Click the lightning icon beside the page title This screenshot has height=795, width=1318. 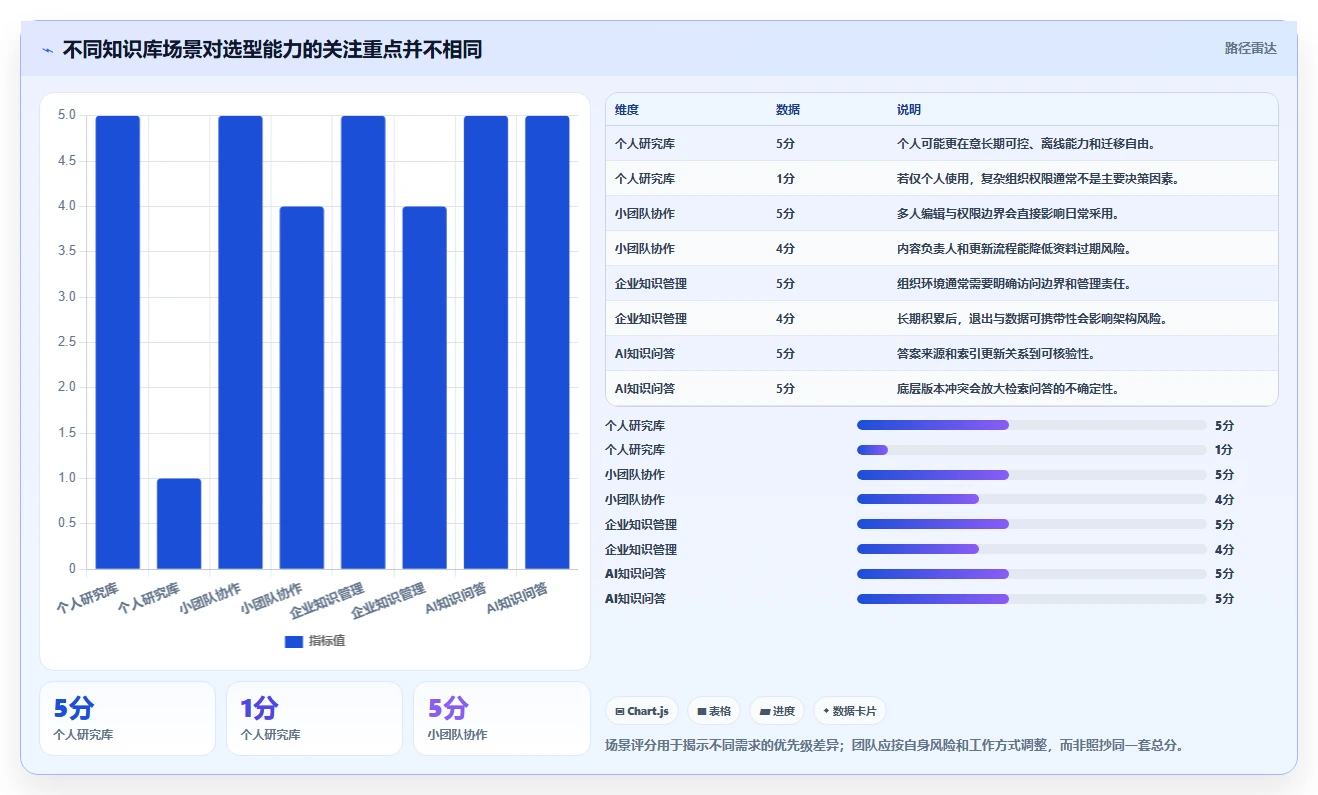(x=48, y=49)
